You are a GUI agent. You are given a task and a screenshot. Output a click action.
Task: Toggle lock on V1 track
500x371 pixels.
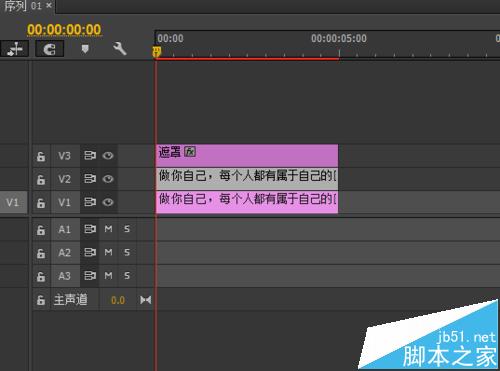point(41,203)
